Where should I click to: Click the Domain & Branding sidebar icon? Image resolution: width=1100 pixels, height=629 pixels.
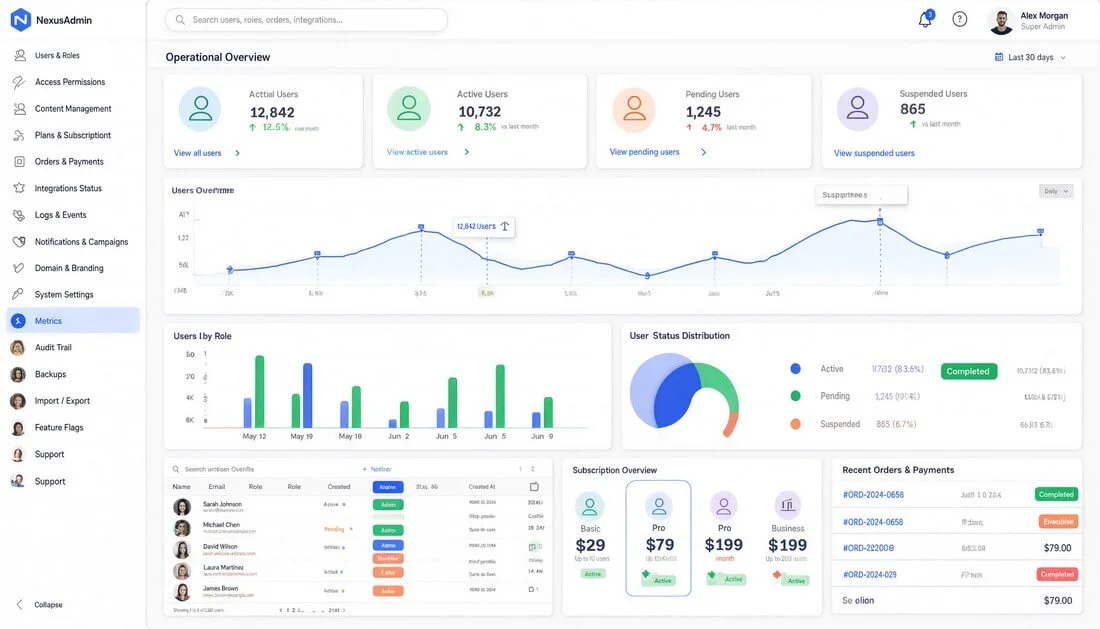tap(20, 268)
